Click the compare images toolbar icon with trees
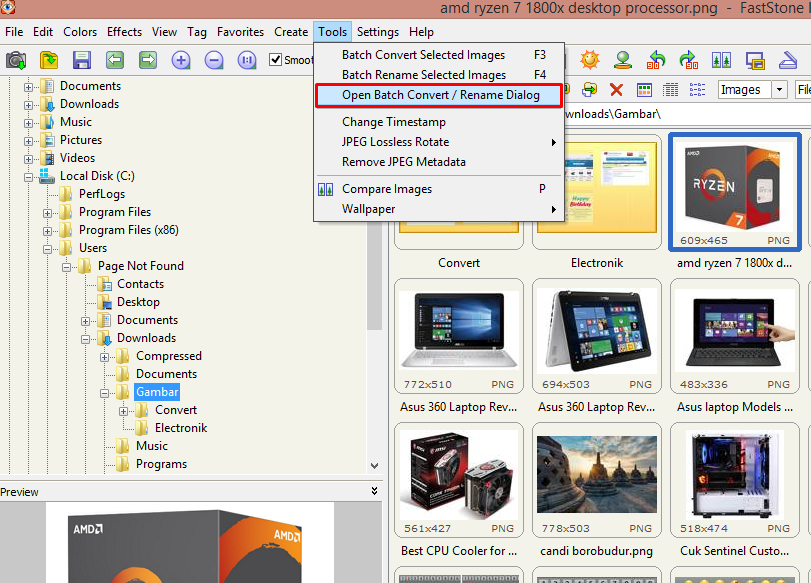This screenshot has height=583, width=811. pos(722,60)
